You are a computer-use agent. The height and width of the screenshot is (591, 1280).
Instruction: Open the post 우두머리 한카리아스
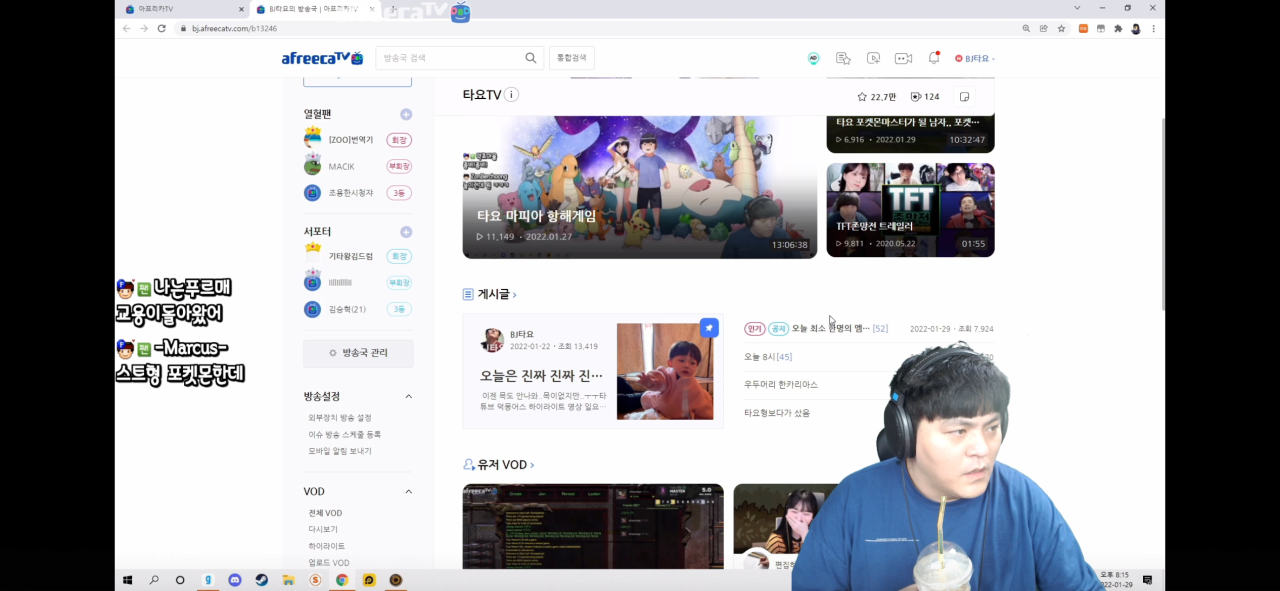781,385
